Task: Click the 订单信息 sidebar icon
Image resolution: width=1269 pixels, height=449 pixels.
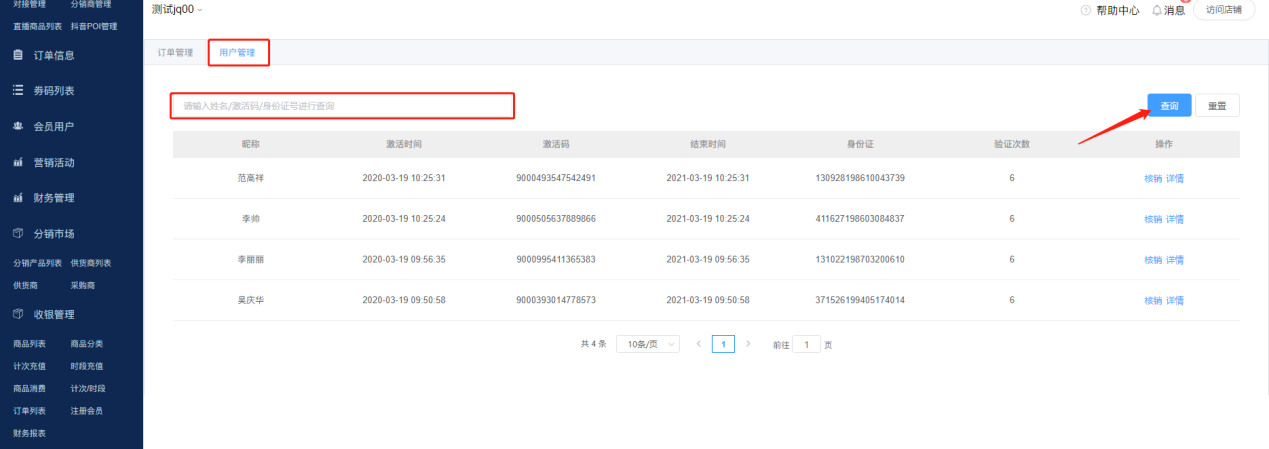Action: click(x=18, y=55)
